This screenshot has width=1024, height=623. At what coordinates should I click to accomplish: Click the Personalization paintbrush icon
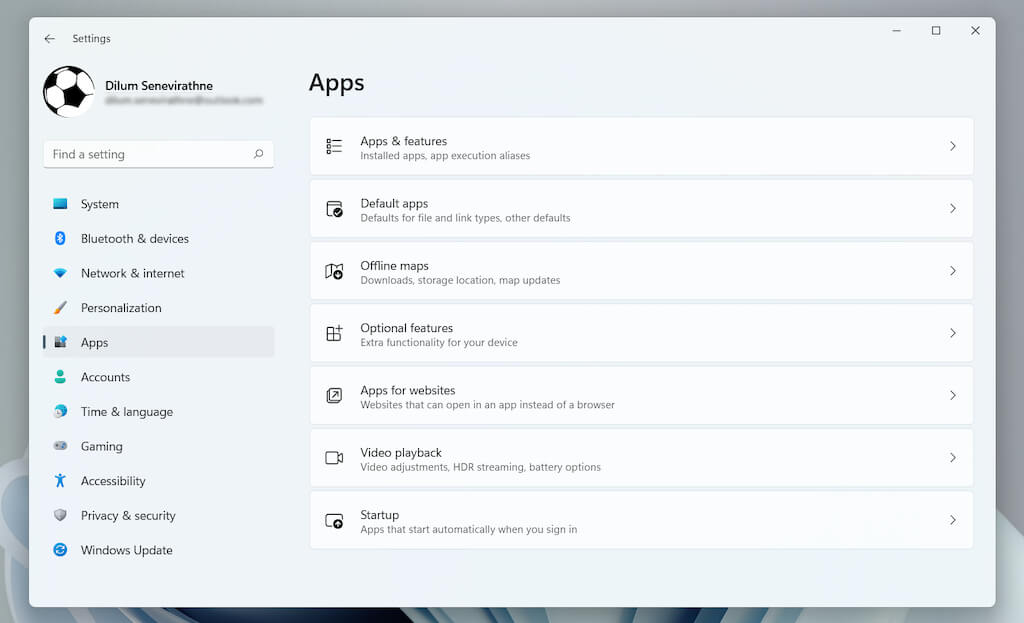click(x=60, y=308)
